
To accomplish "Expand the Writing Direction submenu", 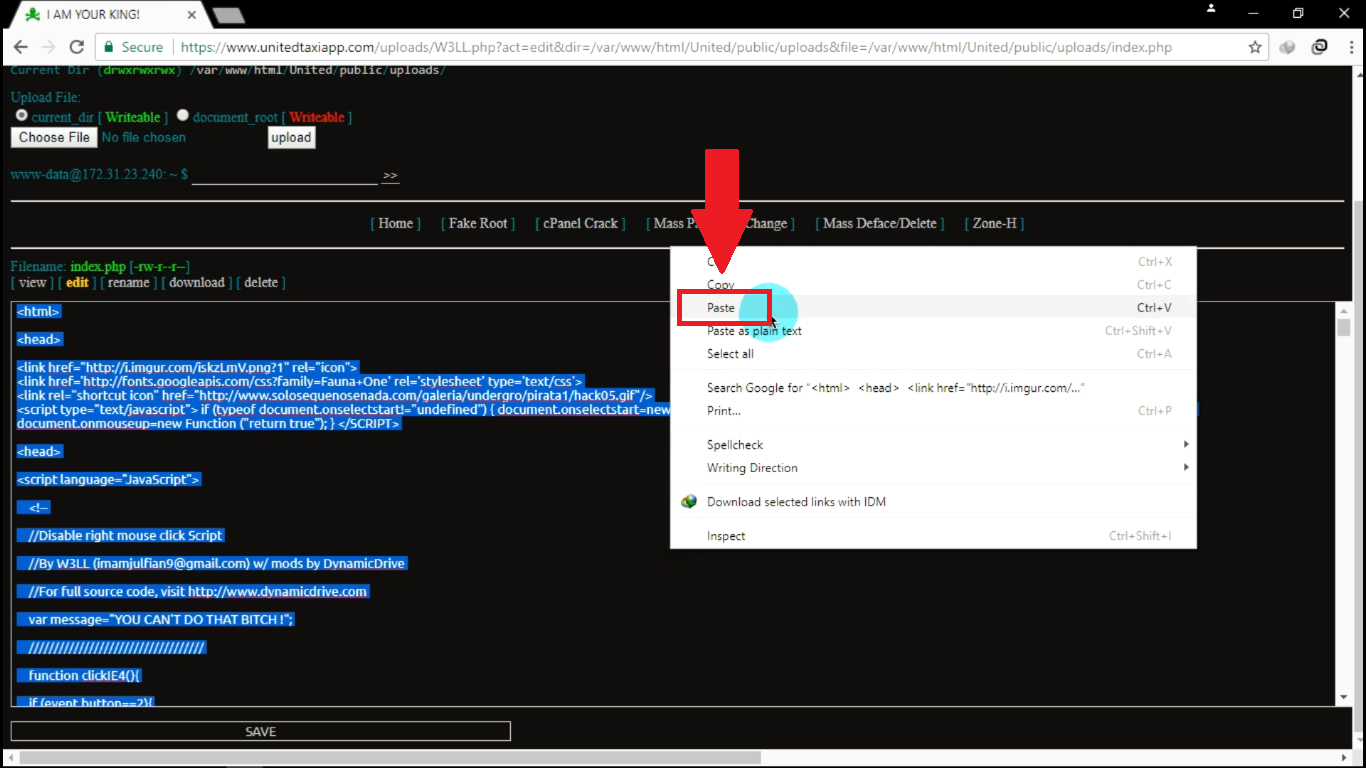I will [x=752, y=467].
